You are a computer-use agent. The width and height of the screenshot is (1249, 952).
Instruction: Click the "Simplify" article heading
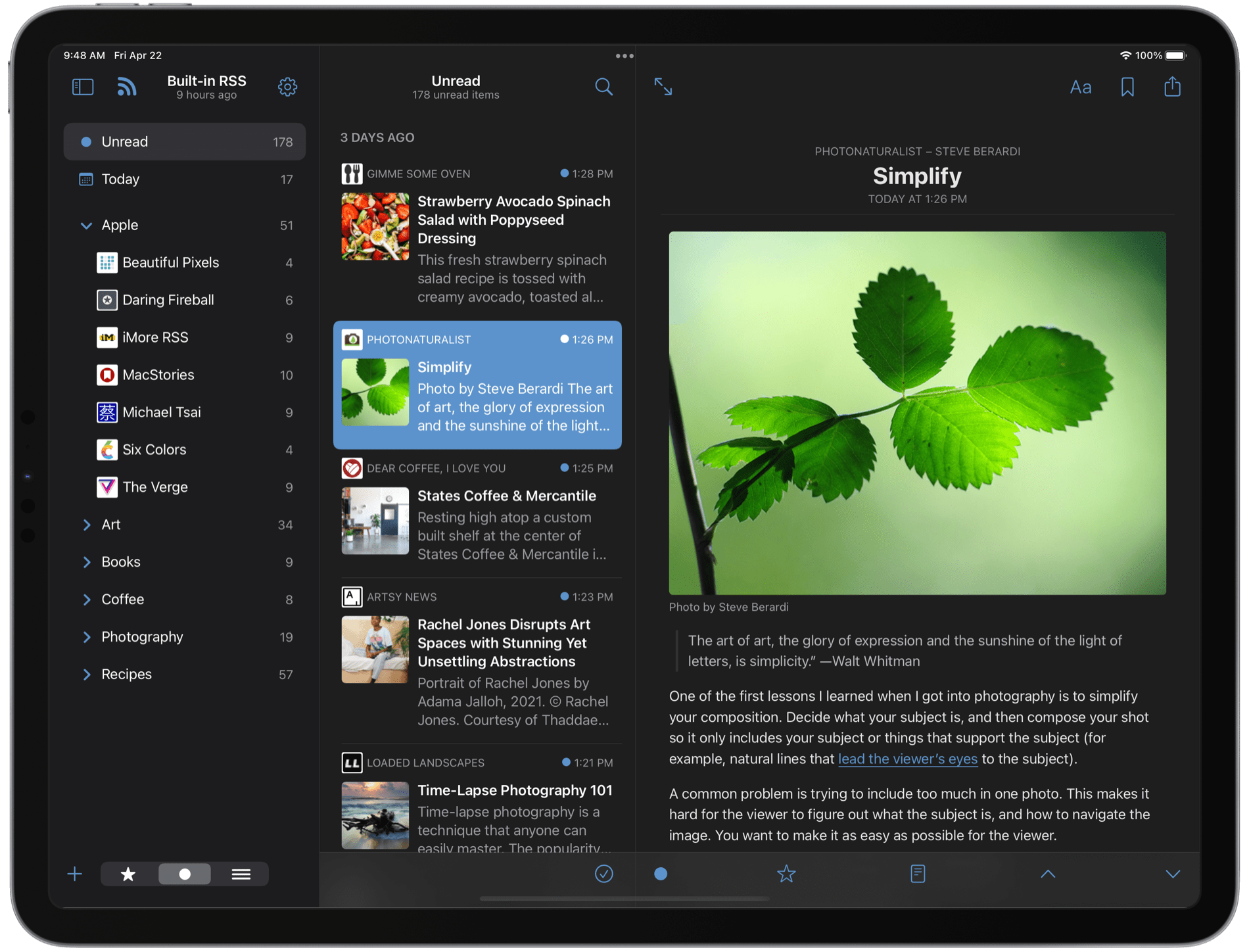pyautogui.click(x=917, y=176)
